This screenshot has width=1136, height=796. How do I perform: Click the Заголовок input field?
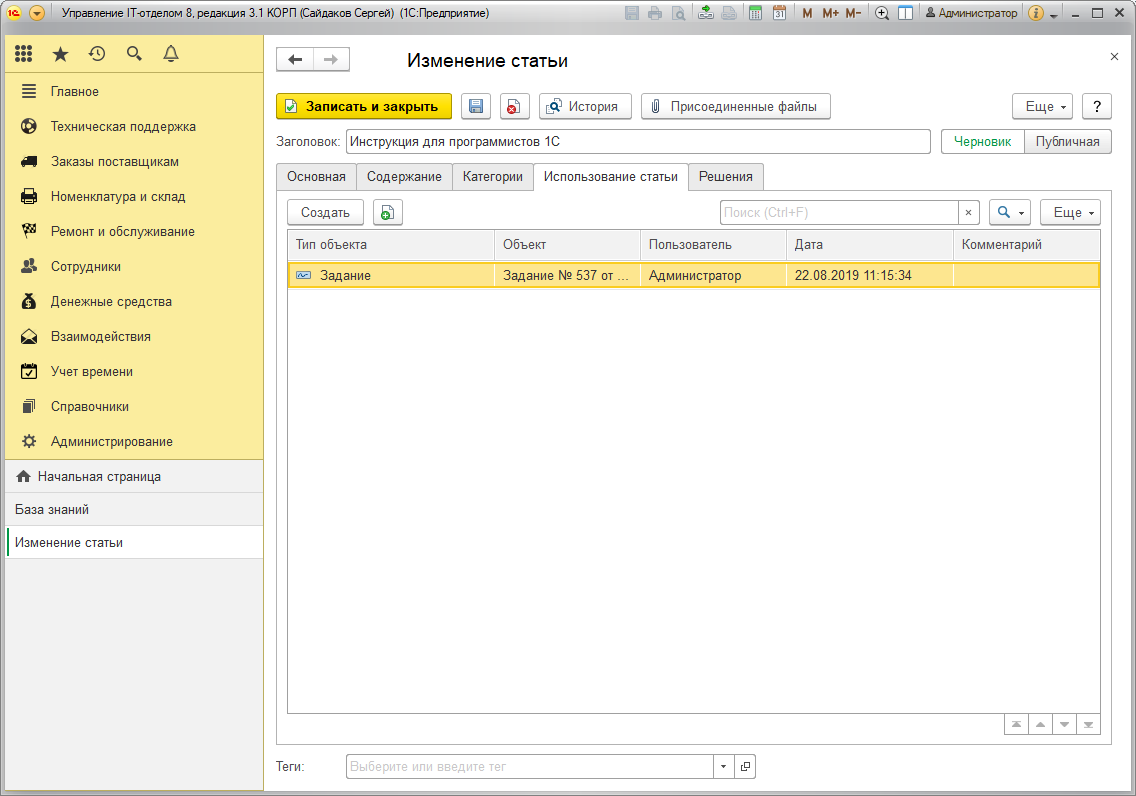(x=638, y=141)
